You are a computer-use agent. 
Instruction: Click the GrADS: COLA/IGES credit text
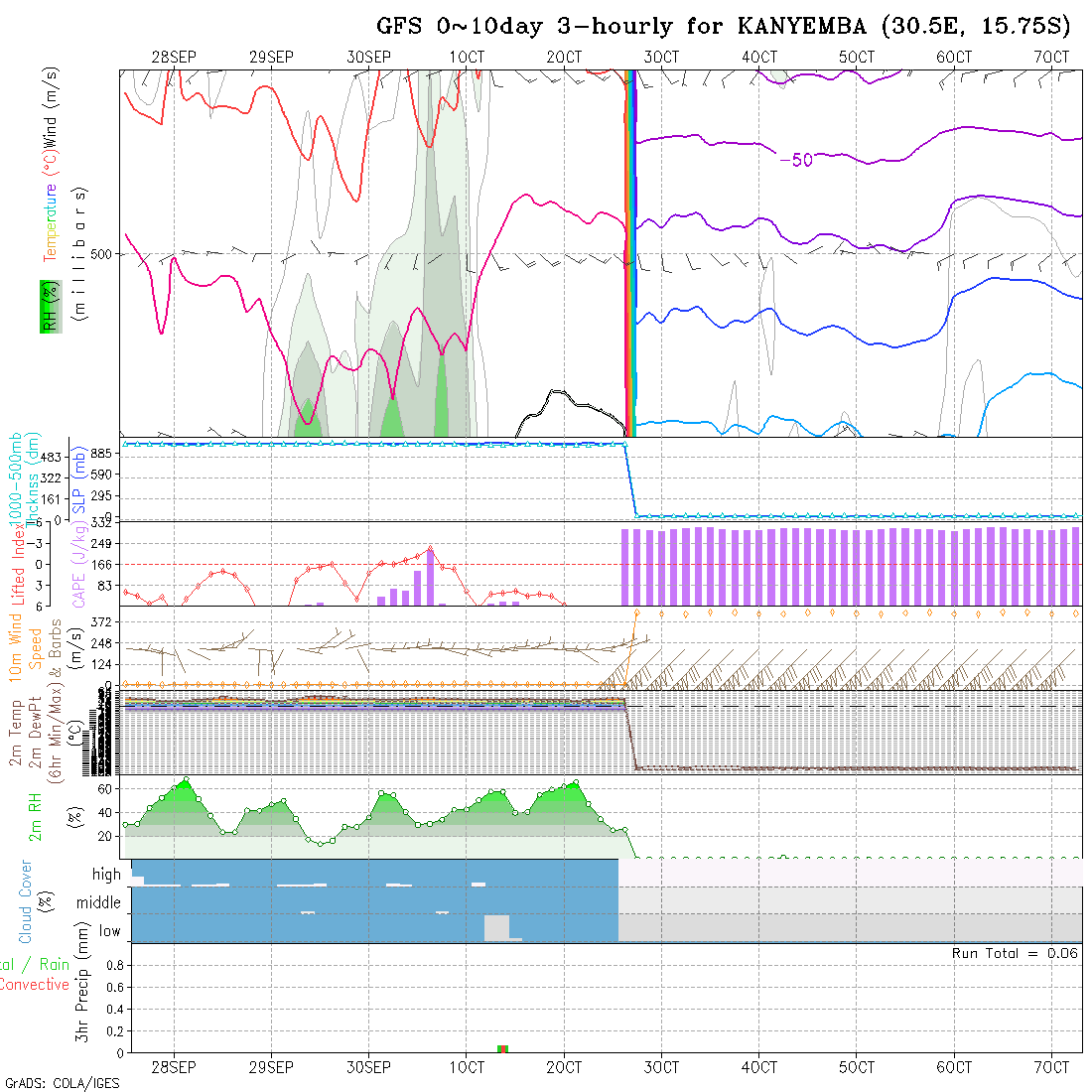[x=62, y=1083]
